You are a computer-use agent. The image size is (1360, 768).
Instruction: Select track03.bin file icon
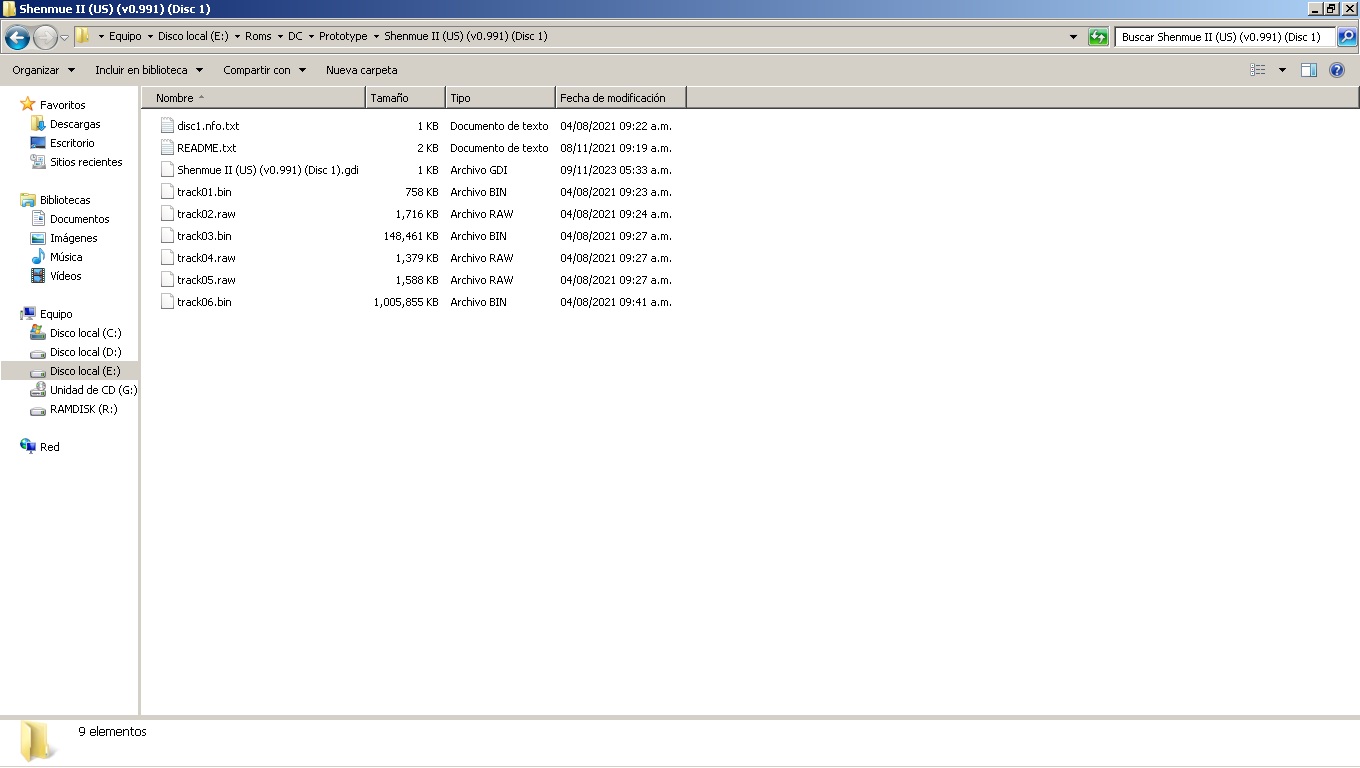(167, 236)
